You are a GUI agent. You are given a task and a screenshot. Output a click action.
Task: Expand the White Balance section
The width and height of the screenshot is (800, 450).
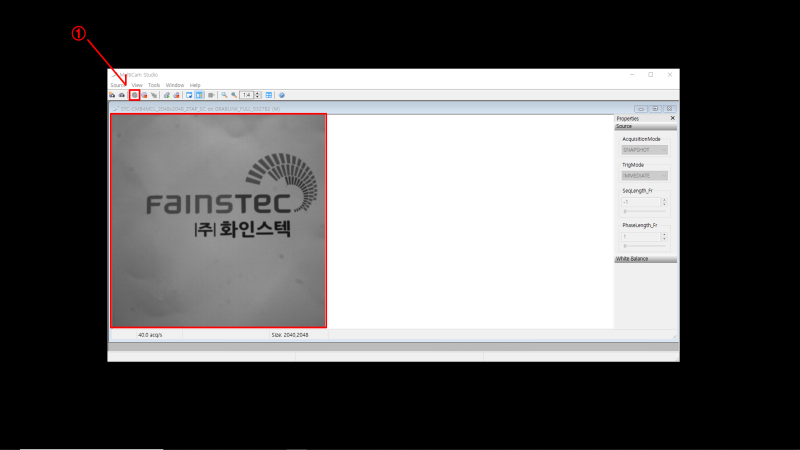(645, 259)
